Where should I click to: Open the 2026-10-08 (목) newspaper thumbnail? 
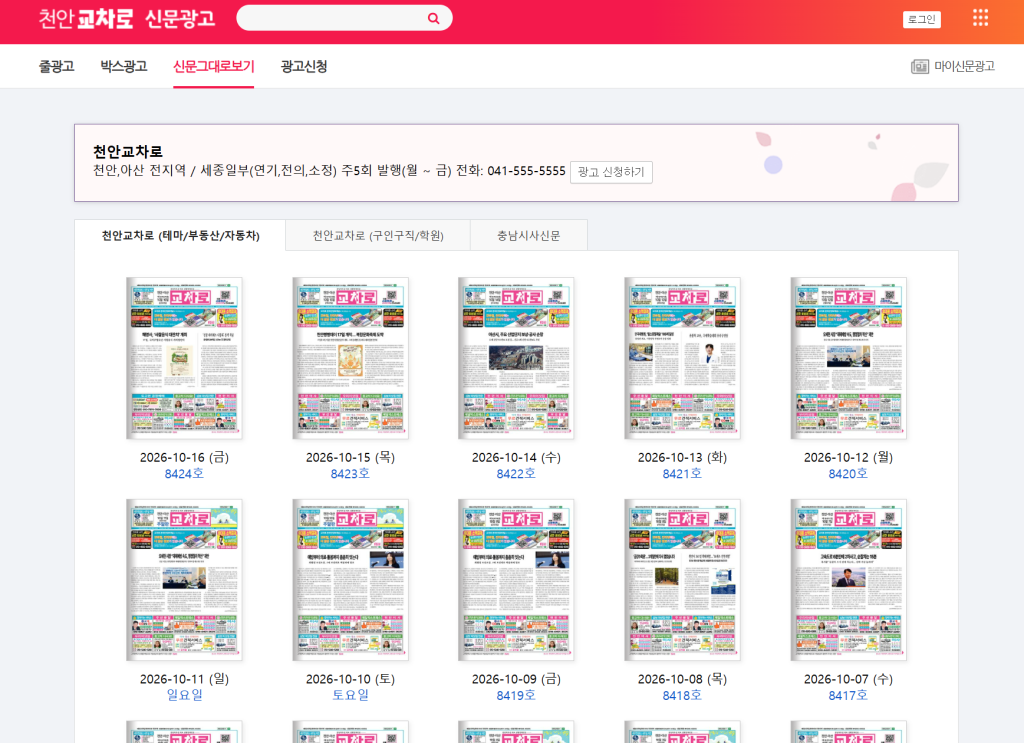682,580
